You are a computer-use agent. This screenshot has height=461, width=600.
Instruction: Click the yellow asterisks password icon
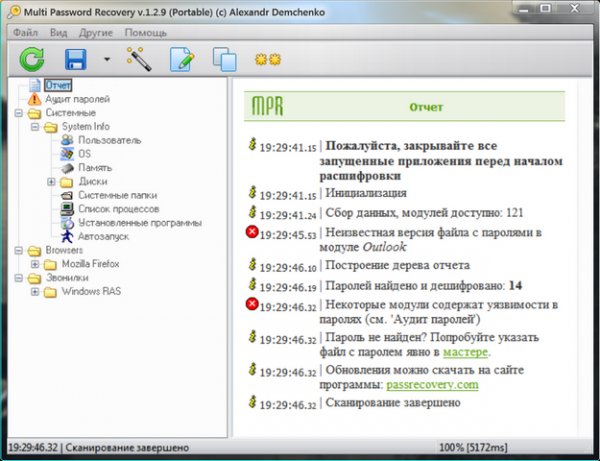pyautogui.click(x=268, y=59)
